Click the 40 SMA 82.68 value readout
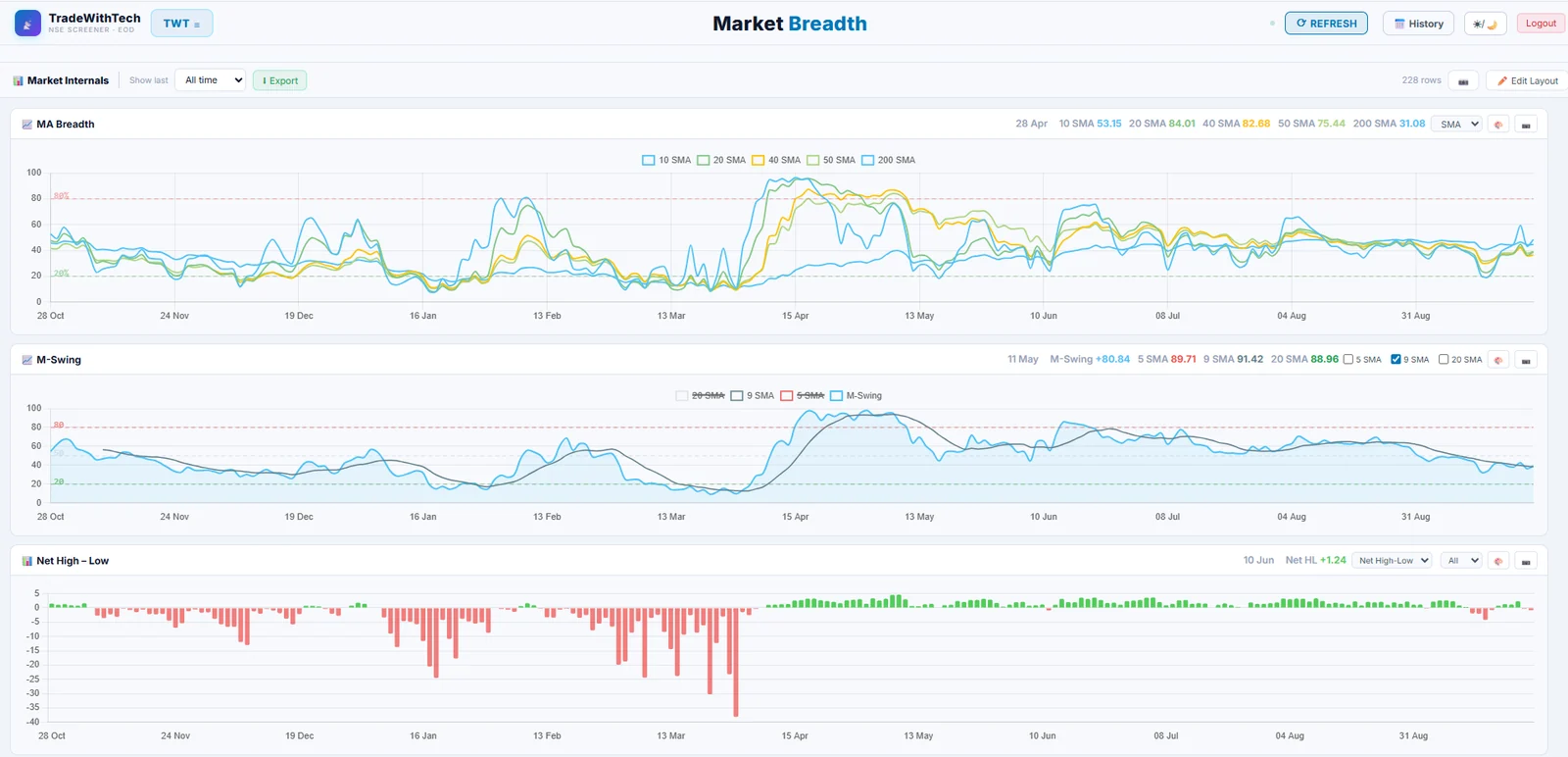 (x=1236, y=124)
